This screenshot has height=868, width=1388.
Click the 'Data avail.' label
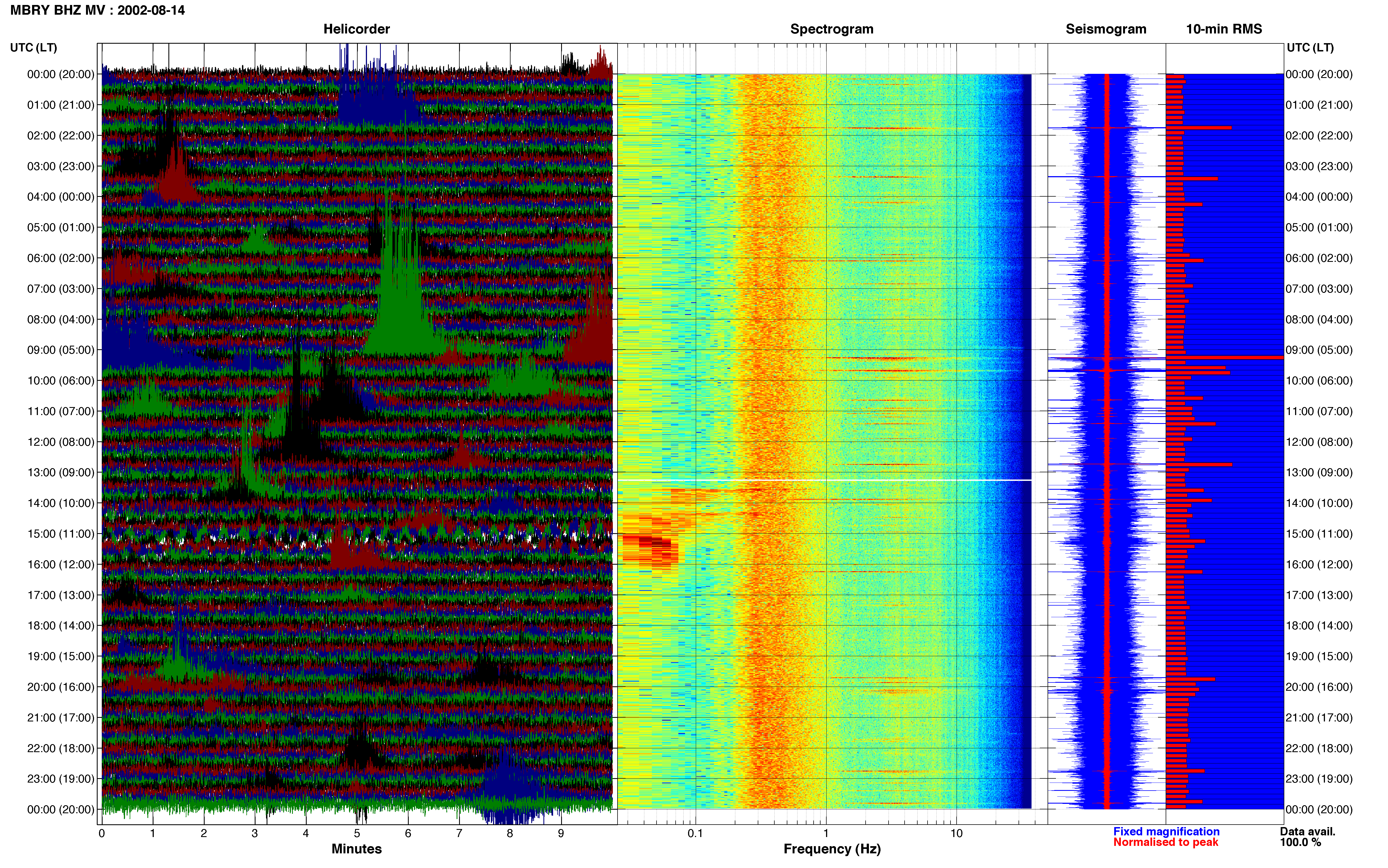point(1308,831)
